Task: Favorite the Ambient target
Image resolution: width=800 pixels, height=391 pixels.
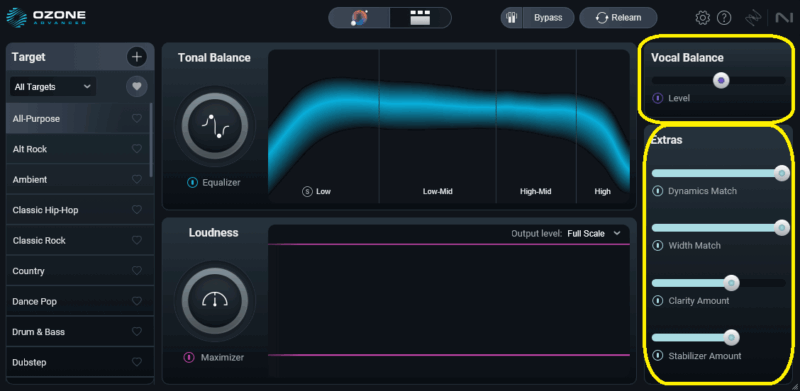Action: [x=137, y=180]
